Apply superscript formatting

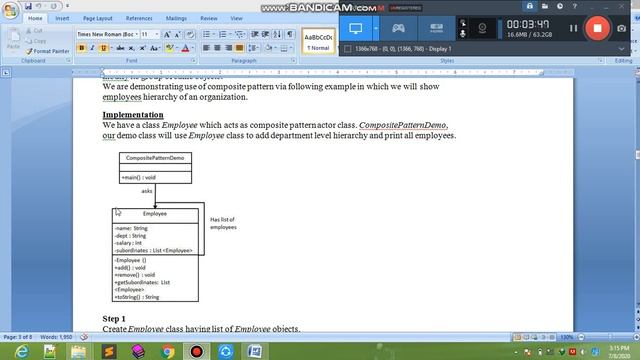coord(142,48)
